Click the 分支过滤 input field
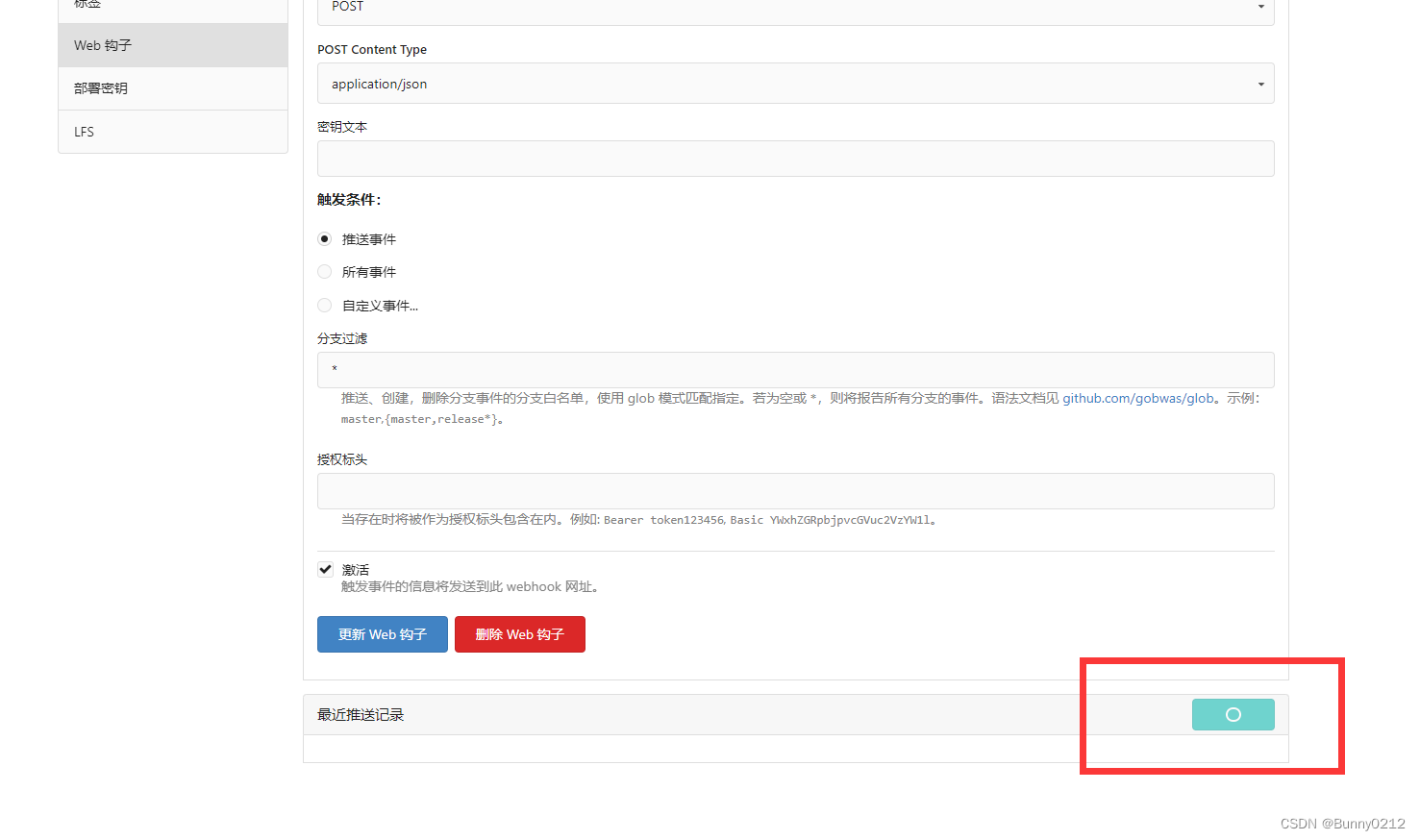 pos(795,370)
